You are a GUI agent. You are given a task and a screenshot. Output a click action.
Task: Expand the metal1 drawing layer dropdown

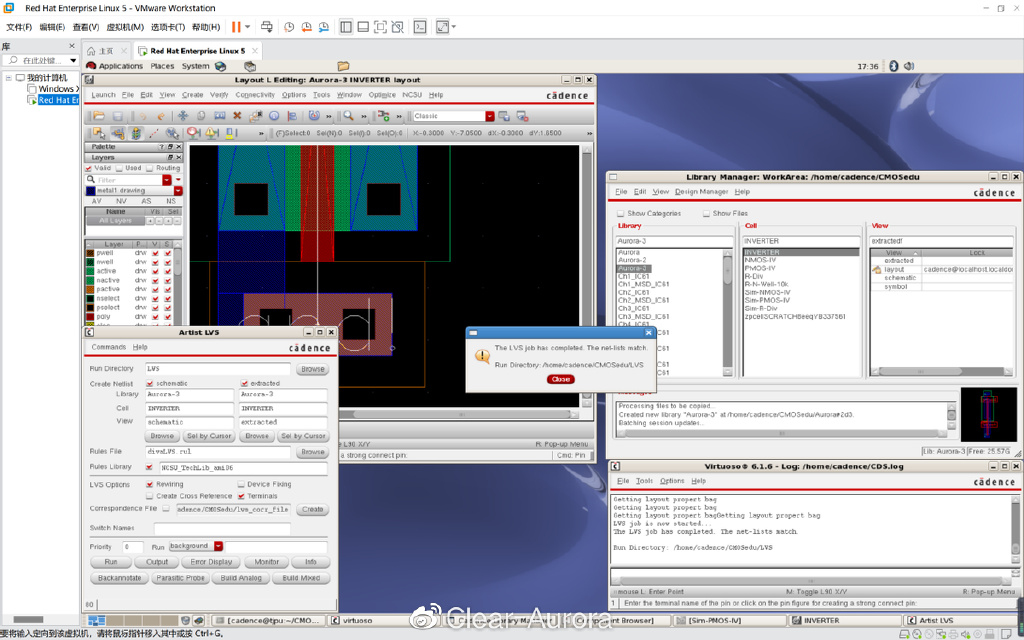(178, 190)
